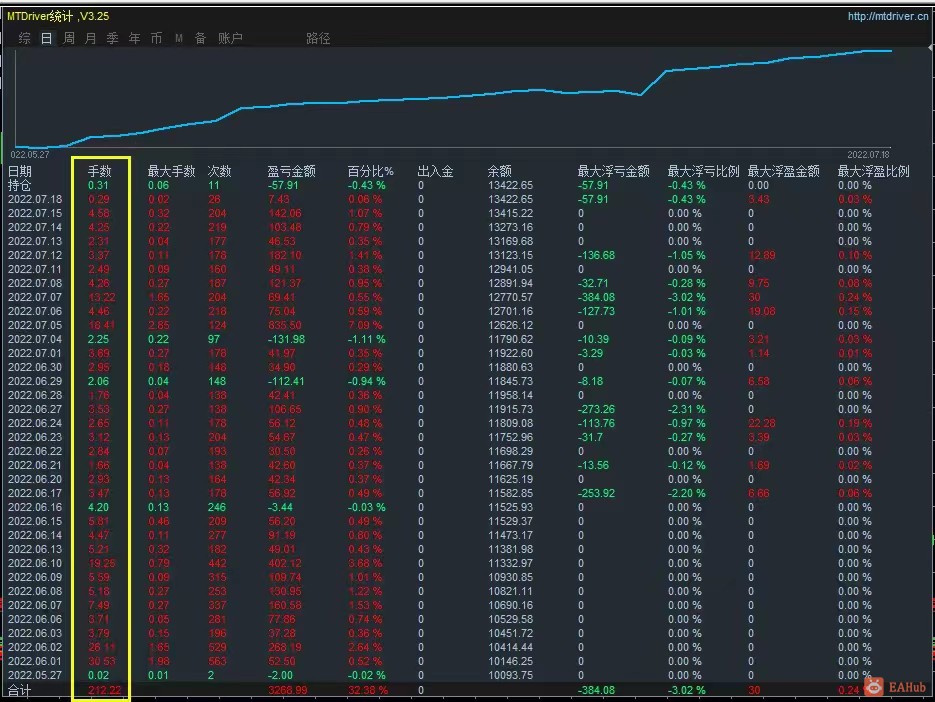935x702 pixels.
Task: Click the -253.92 max floating loss value
Action: 596,493
